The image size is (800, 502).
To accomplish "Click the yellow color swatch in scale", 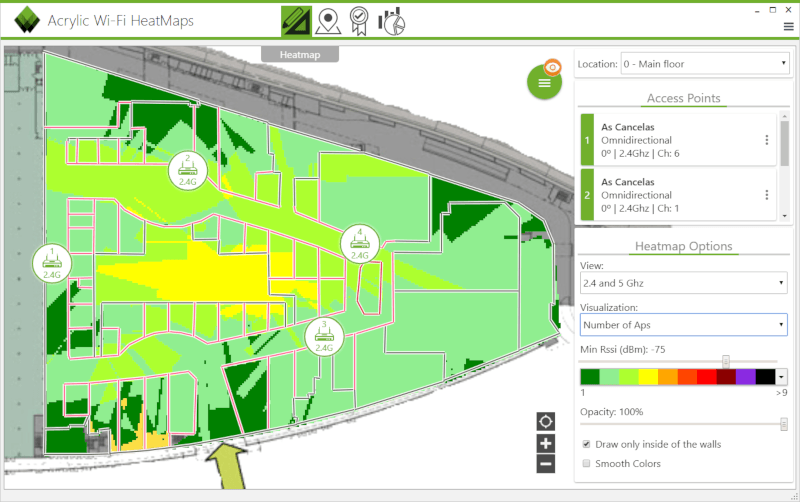I will click(648, 377).
